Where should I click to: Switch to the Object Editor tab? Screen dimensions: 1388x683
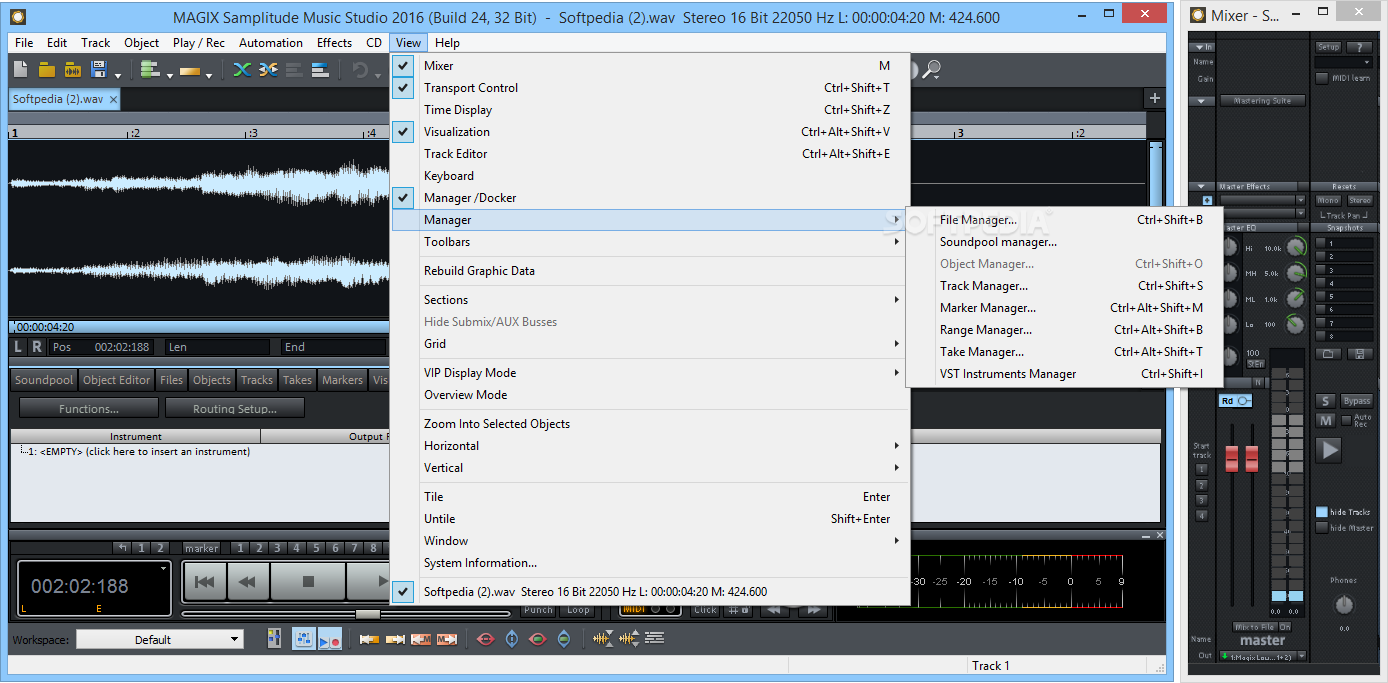117,380
